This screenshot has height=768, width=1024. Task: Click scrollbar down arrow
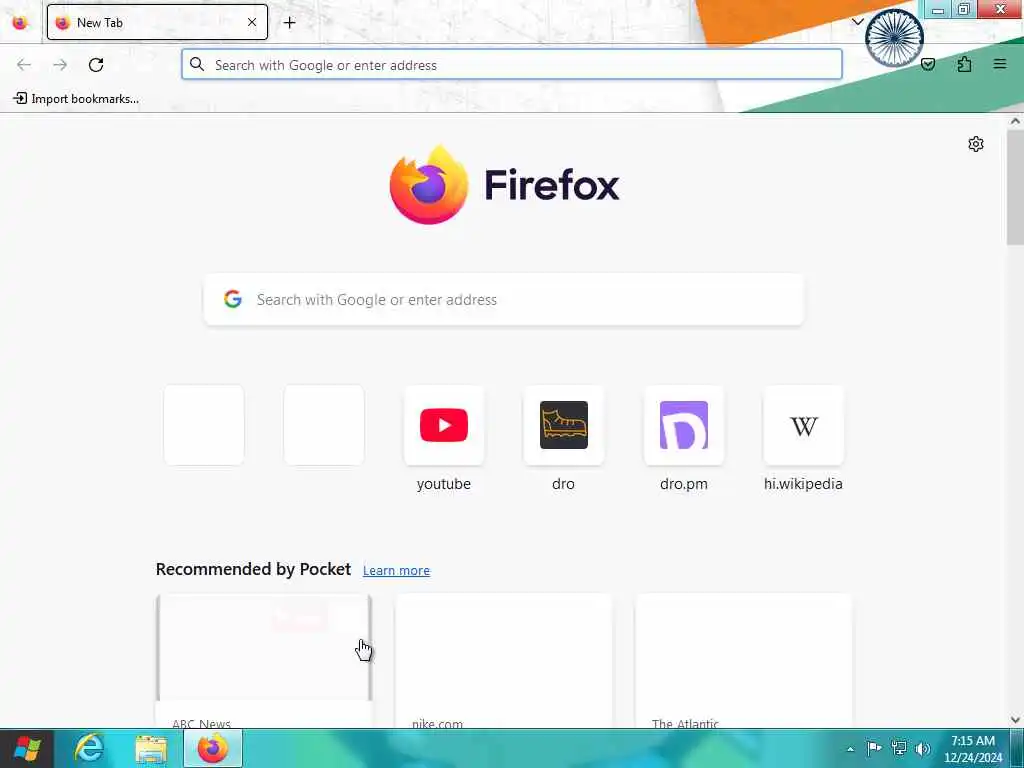click(x=1015, y=720)
